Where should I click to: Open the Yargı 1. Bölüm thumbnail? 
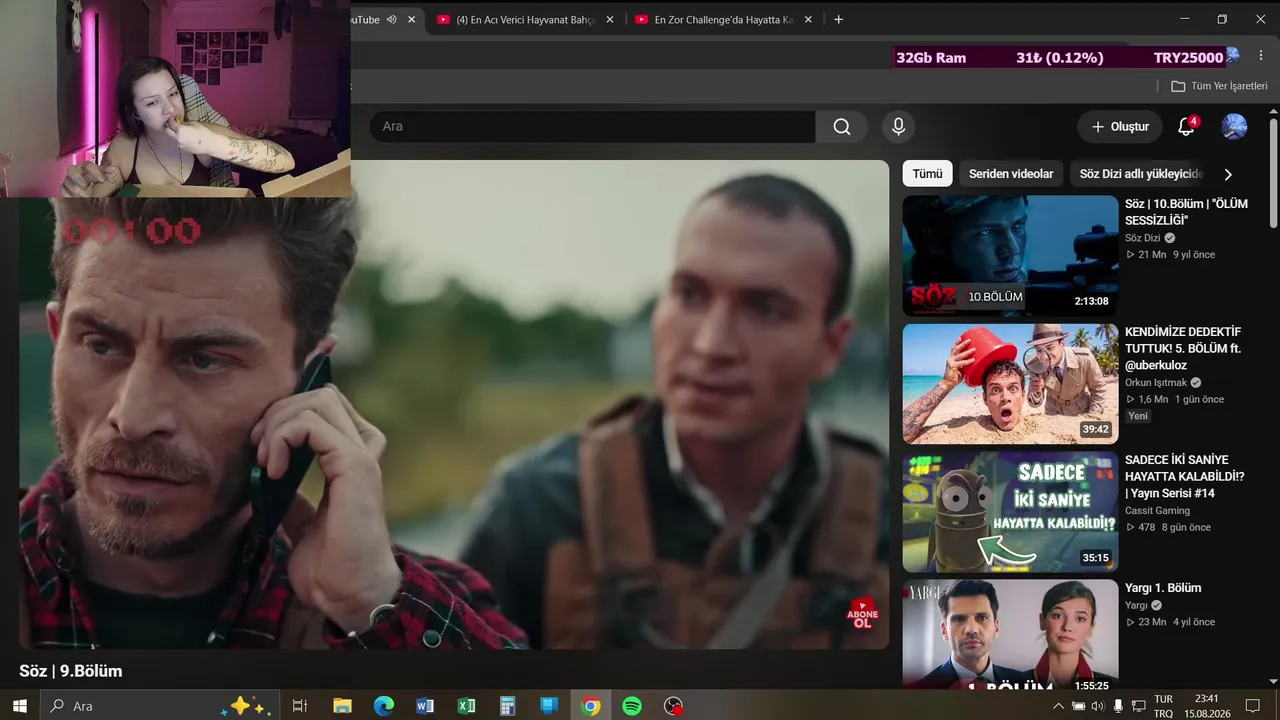coord(1010,634)
